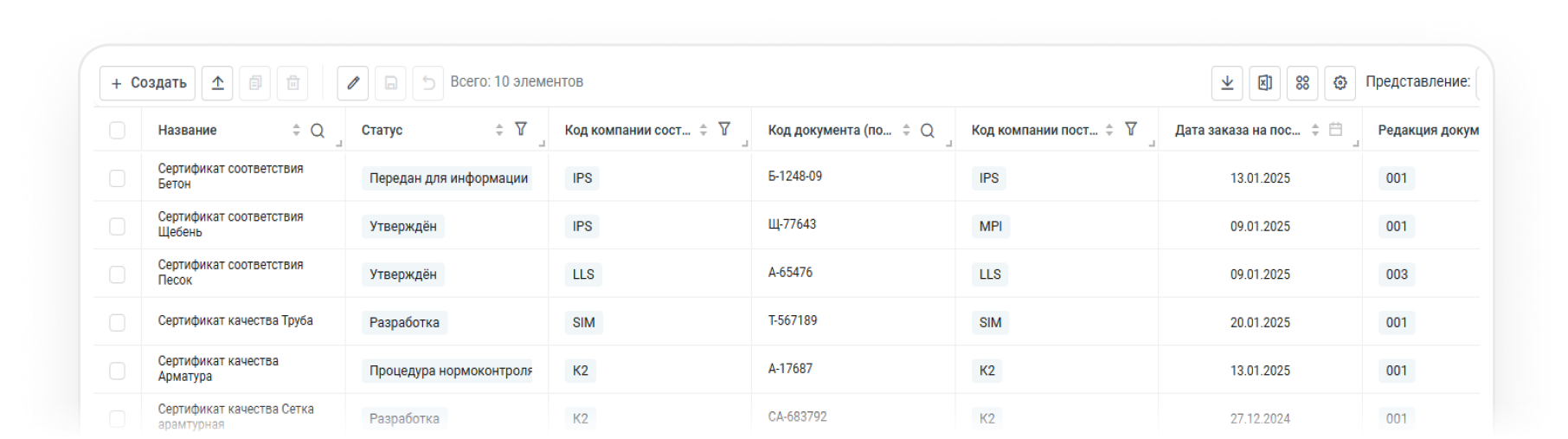Sort by the Название column arrows
This screenshot has width=1568, height=439.
pyautogui.click(x=296, y=130)
